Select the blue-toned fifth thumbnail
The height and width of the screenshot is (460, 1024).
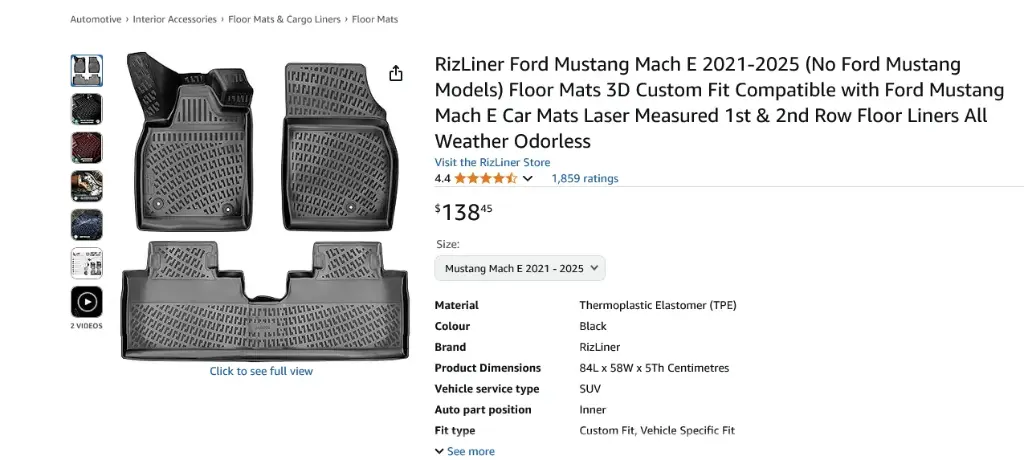[x=86, y=224]
